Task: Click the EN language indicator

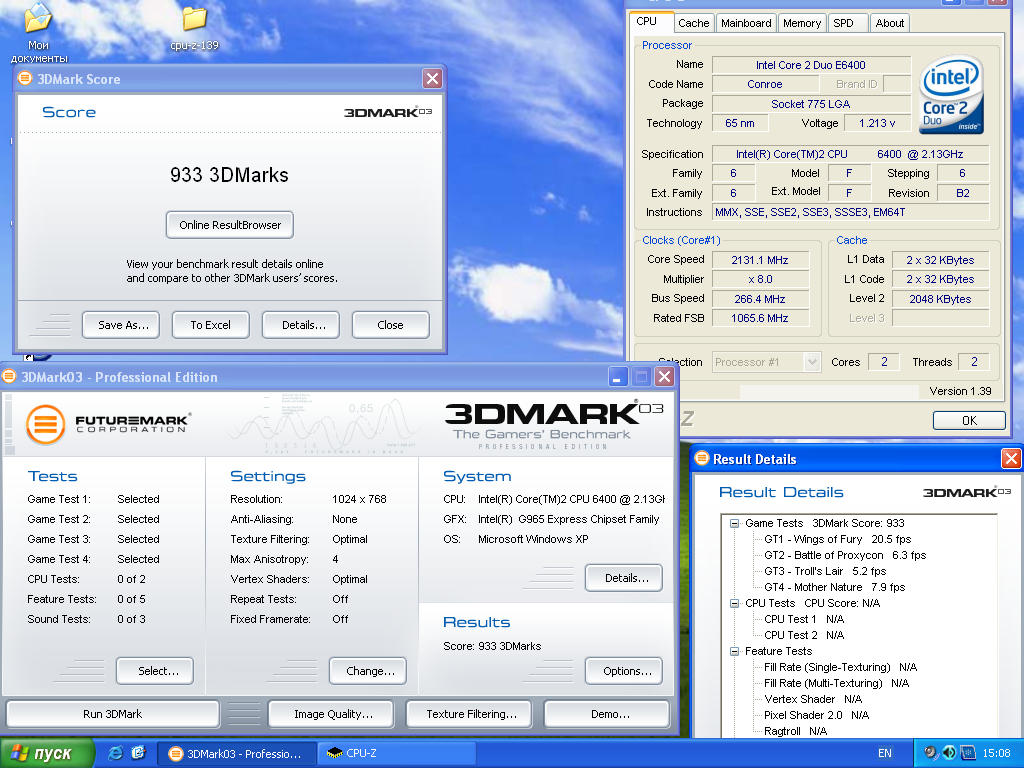Action: tap(884, 753)
